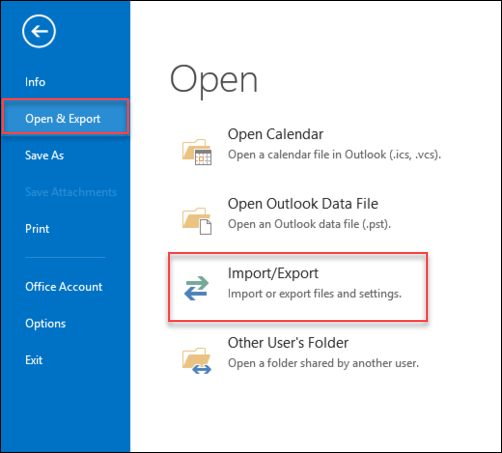Choose Save As from the sidebar
502x453 pixels.
(x=44, y=155)
